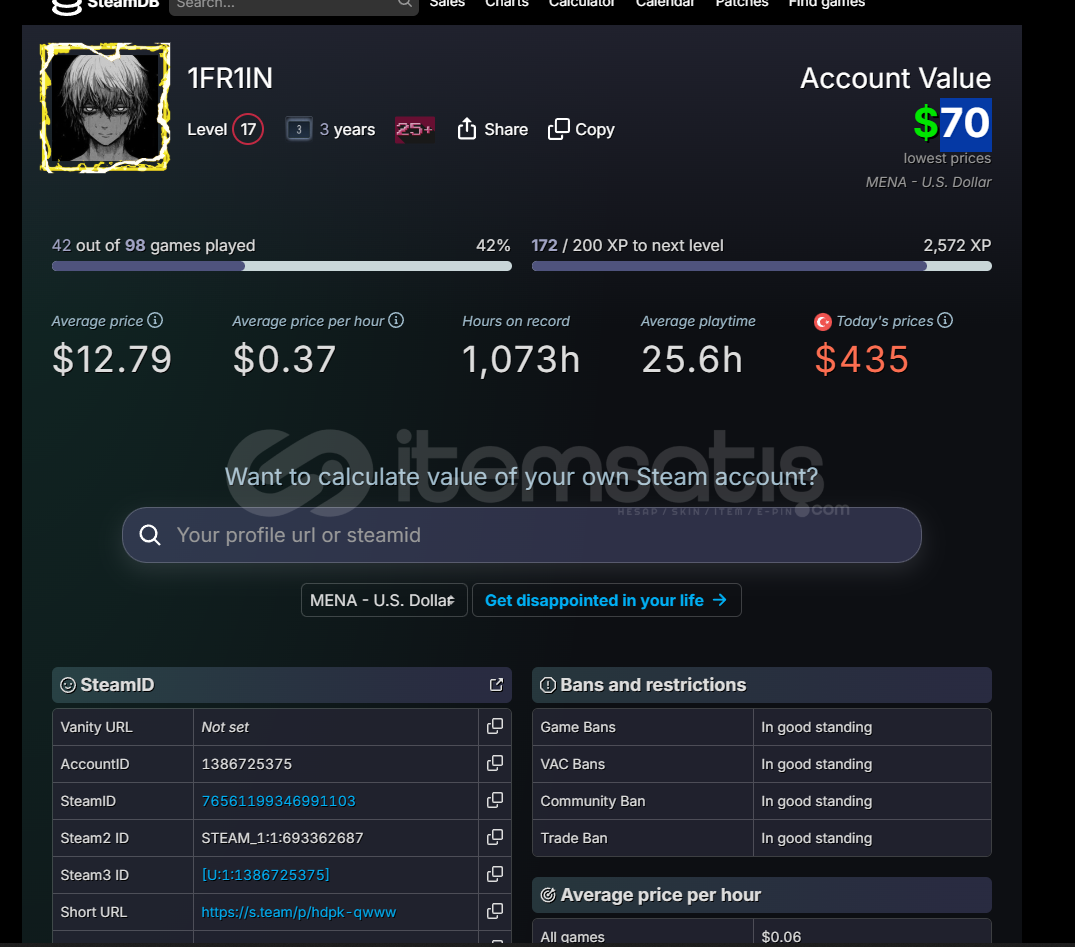Click Get disappointed in your life button
The image size is (1075, 947).
coord(606,600)
